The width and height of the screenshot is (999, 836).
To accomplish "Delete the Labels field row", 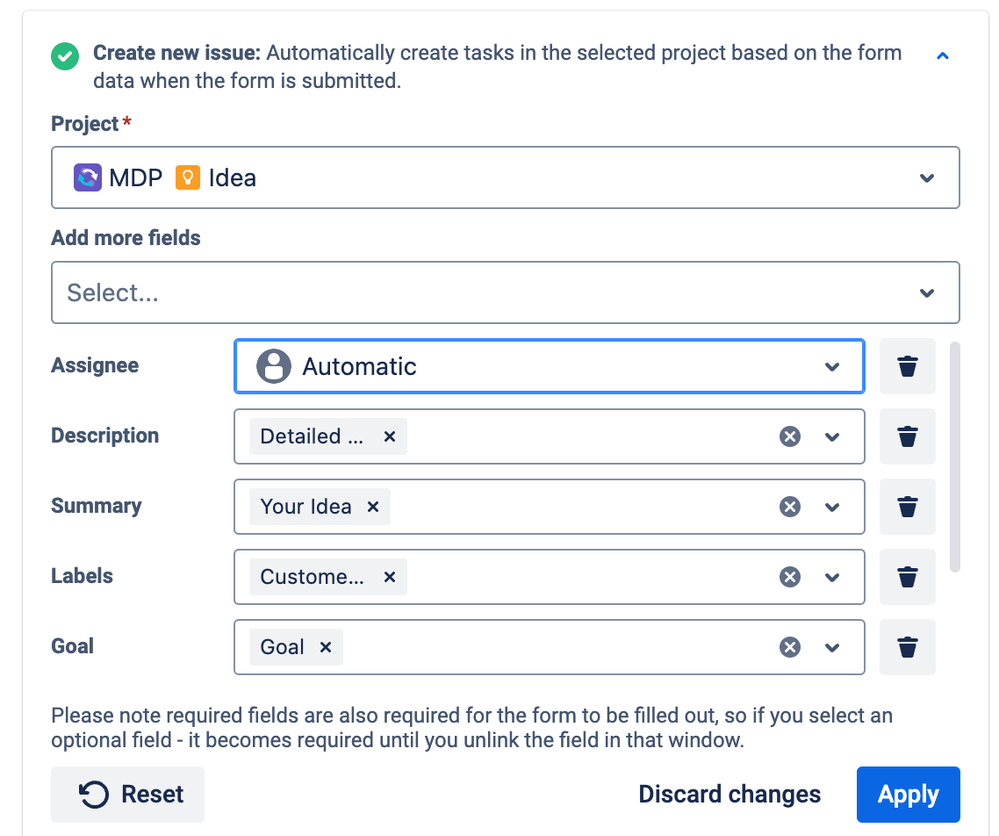I will tap(907, 576).
